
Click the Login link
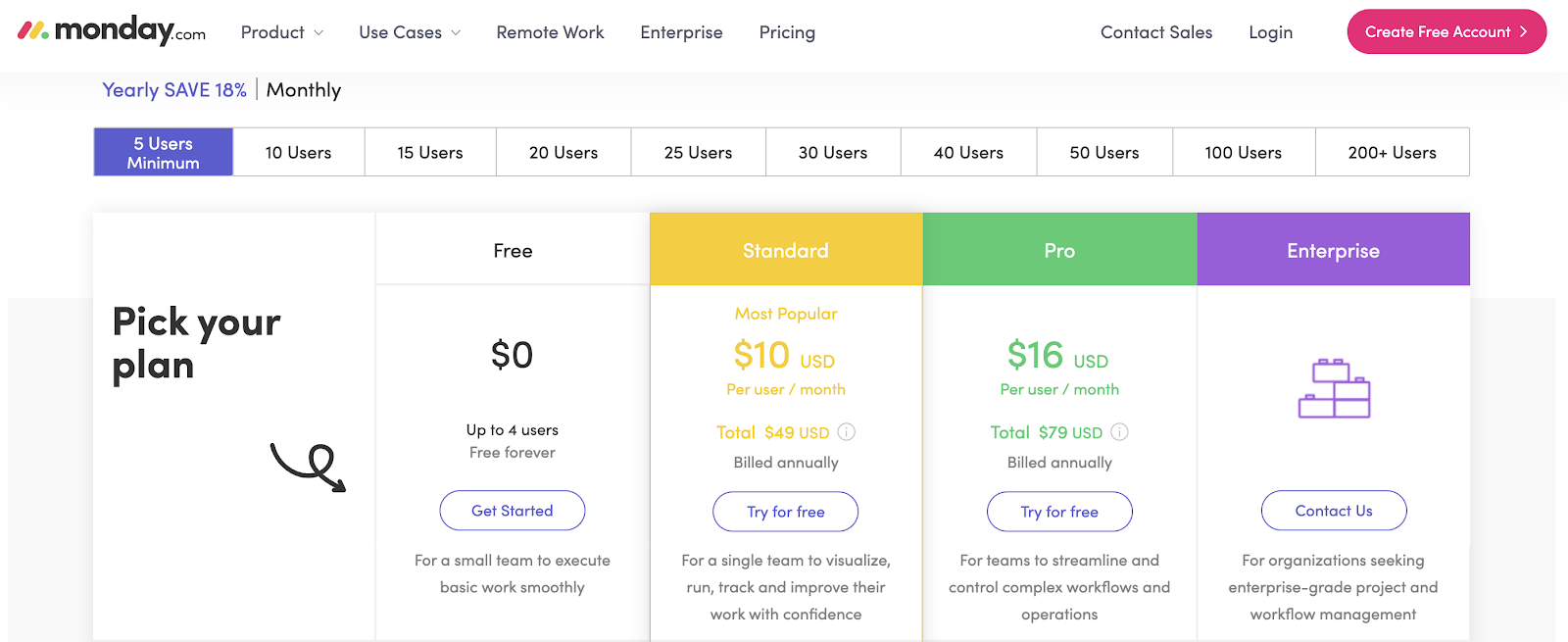(1270, 32)
